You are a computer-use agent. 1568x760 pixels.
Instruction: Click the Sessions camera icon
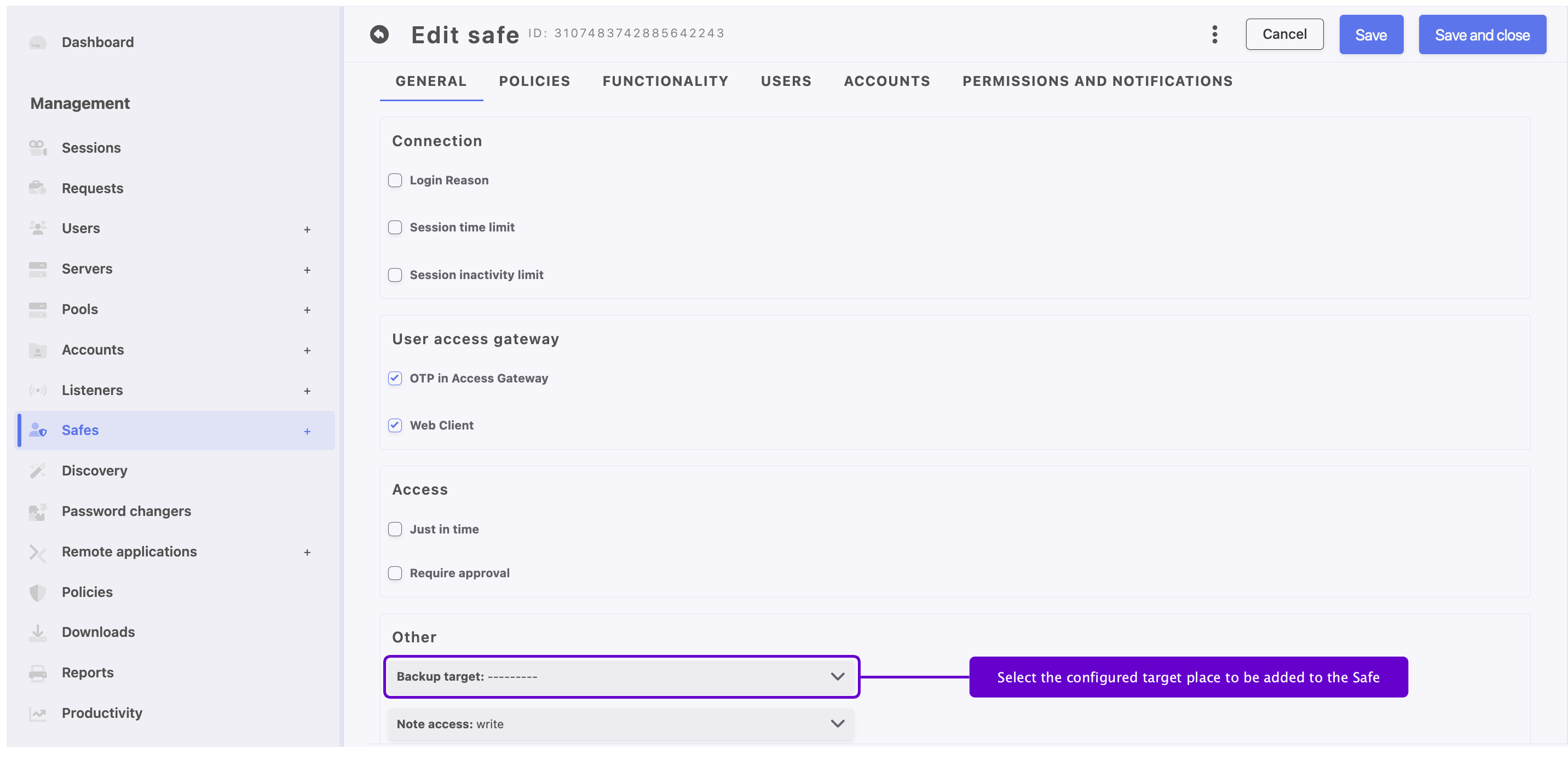pyautogui.click(x=38, y=148)
